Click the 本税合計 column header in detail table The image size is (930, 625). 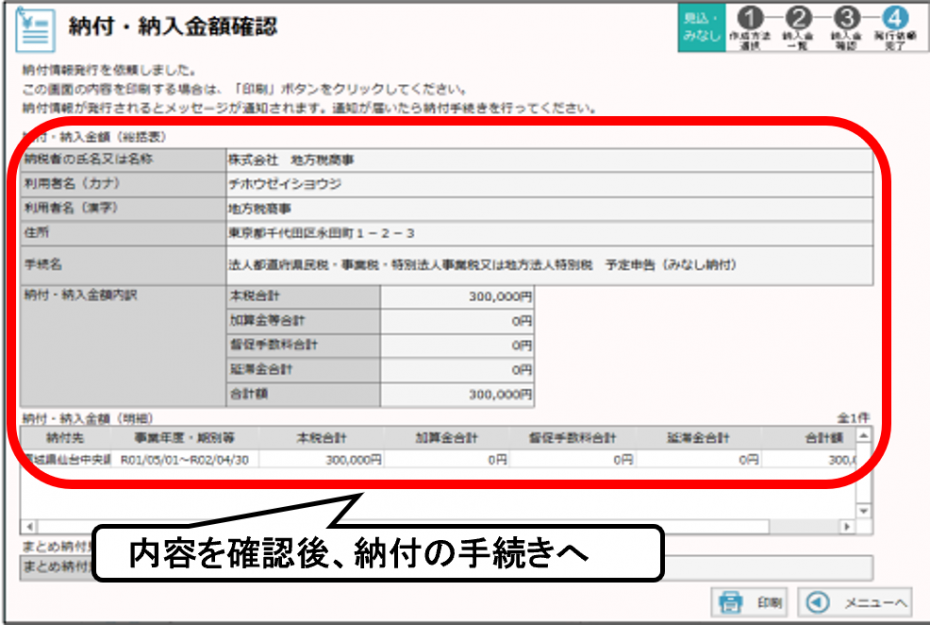tap(321, 438)
